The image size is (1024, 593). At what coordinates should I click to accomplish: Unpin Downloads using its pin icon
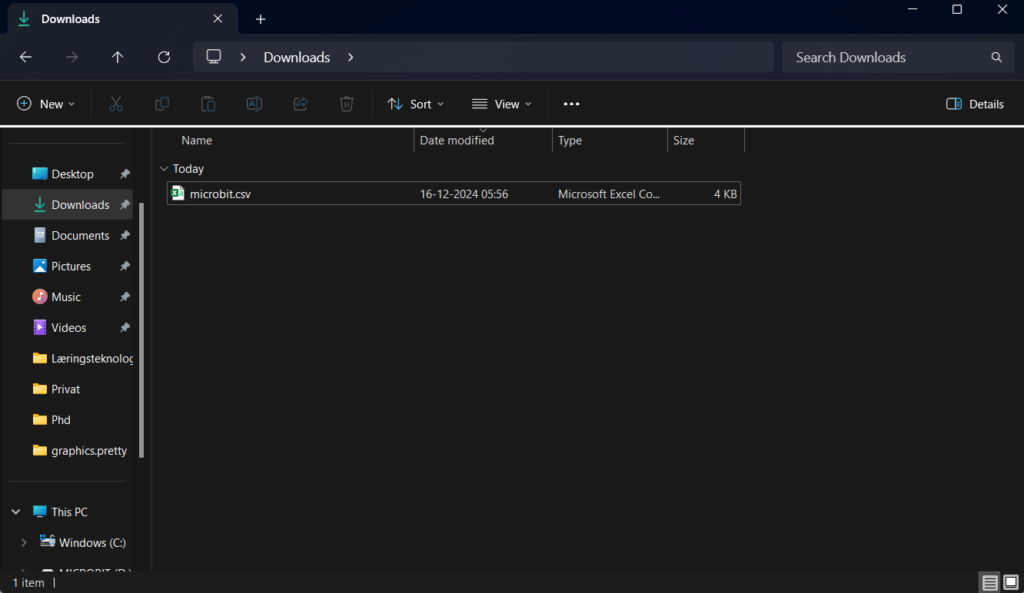pos(125,205)
